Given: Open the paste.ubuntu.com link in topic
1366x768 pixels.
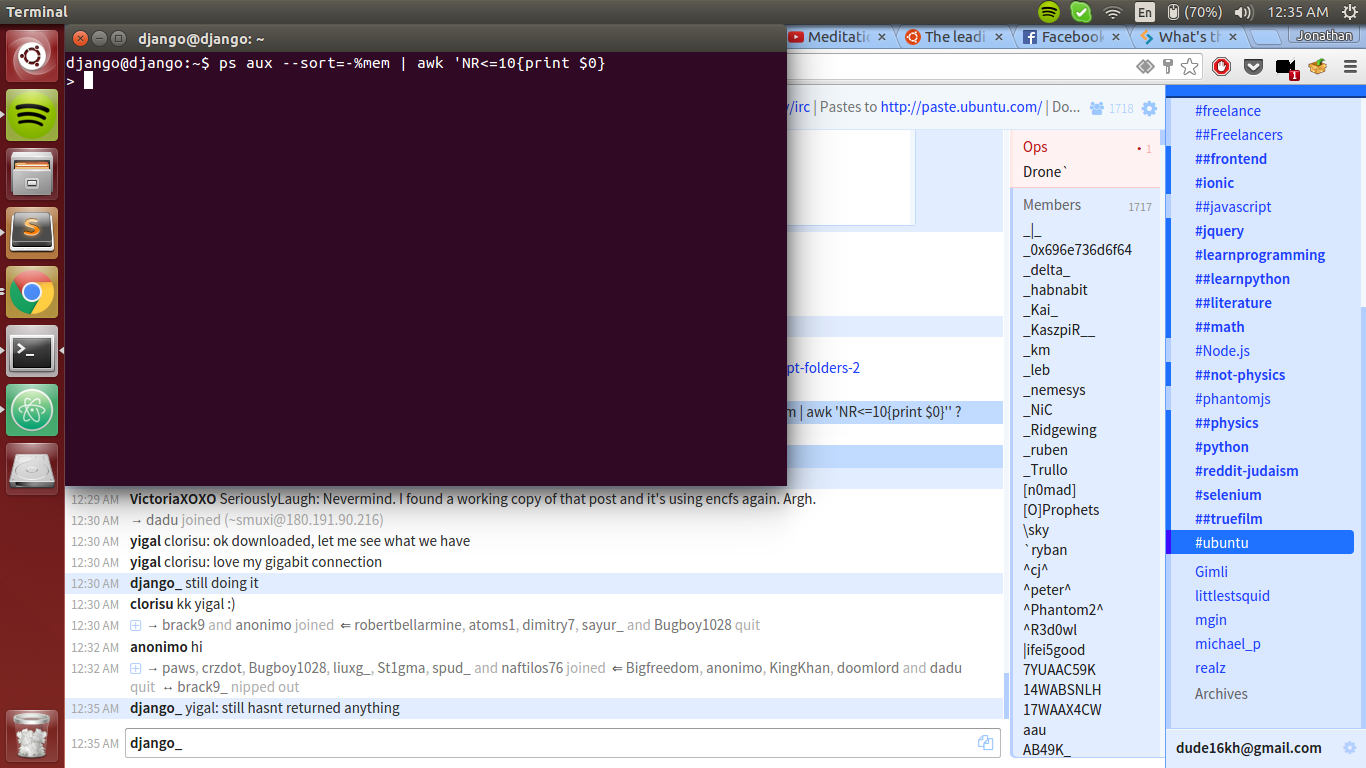Looking at the screenshot, I should 961,107.
